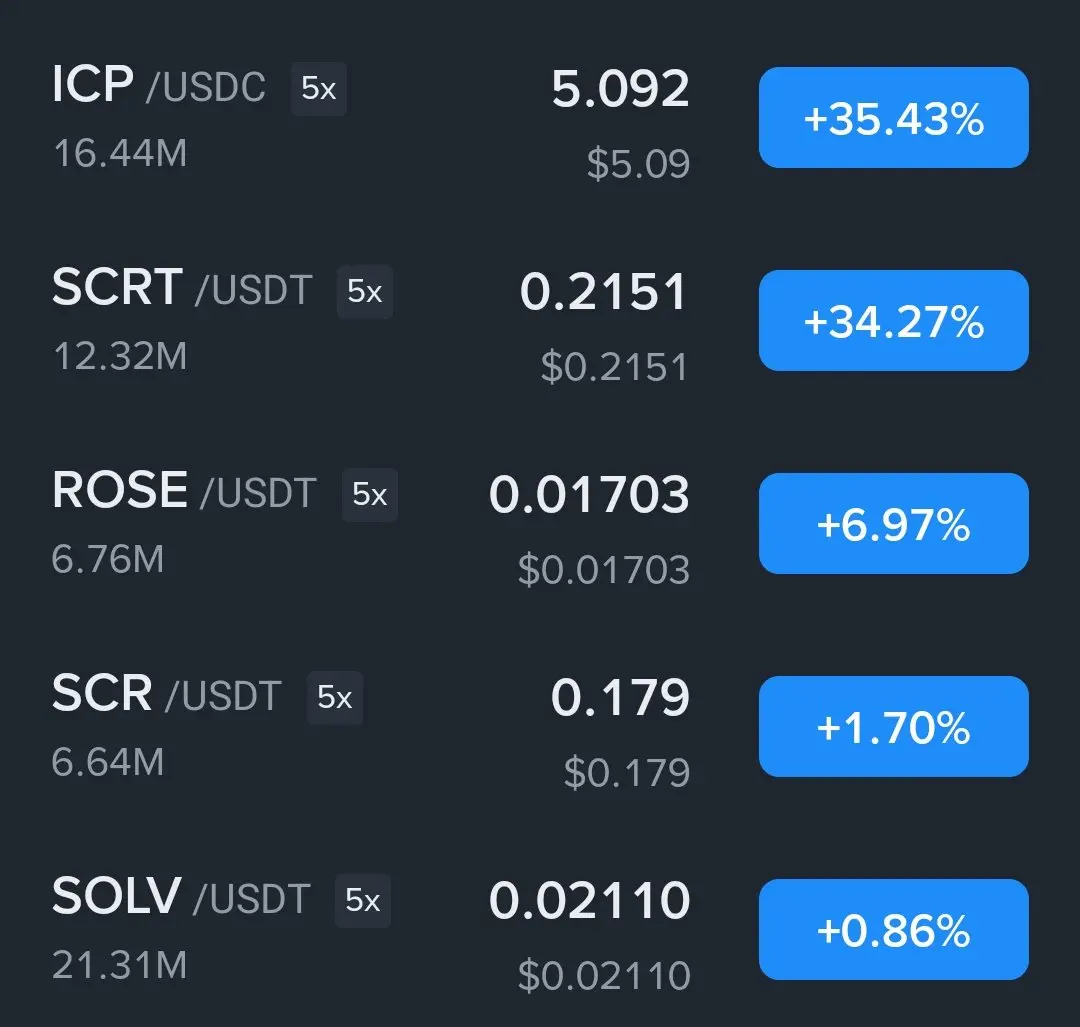Open the ROSE/USDT trading pair
1080x1027 pixels.
pyautogui.click(x=185, y=491)
